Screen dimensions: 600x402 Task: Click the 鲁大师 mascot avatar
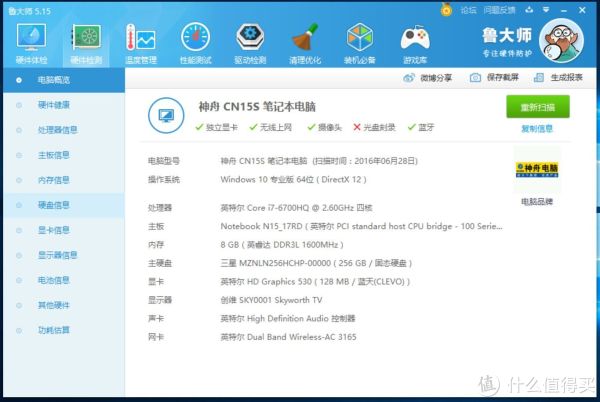[561, 41]
